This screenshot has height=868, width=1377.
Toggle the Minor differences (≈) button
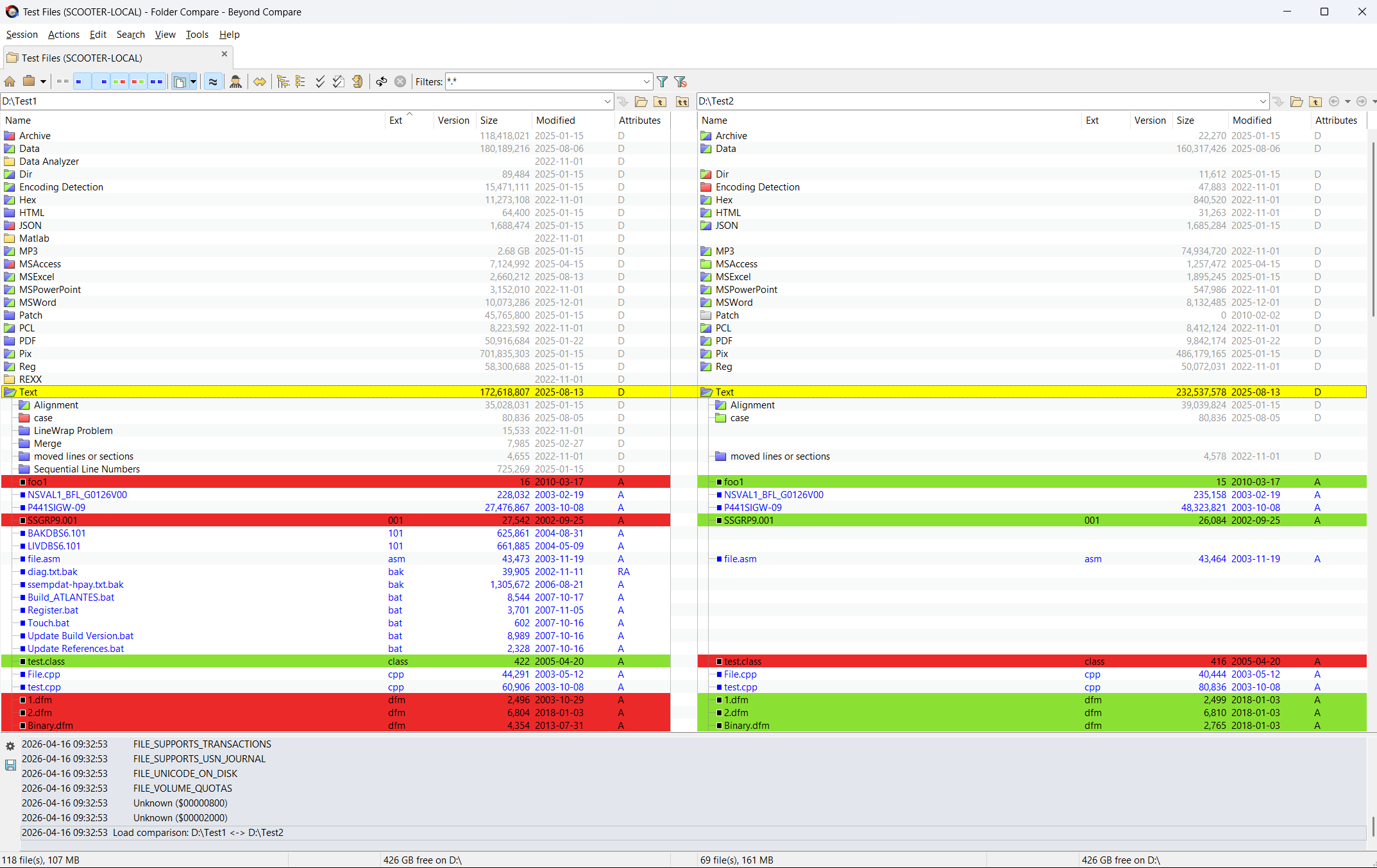click(x=213, y=81)
